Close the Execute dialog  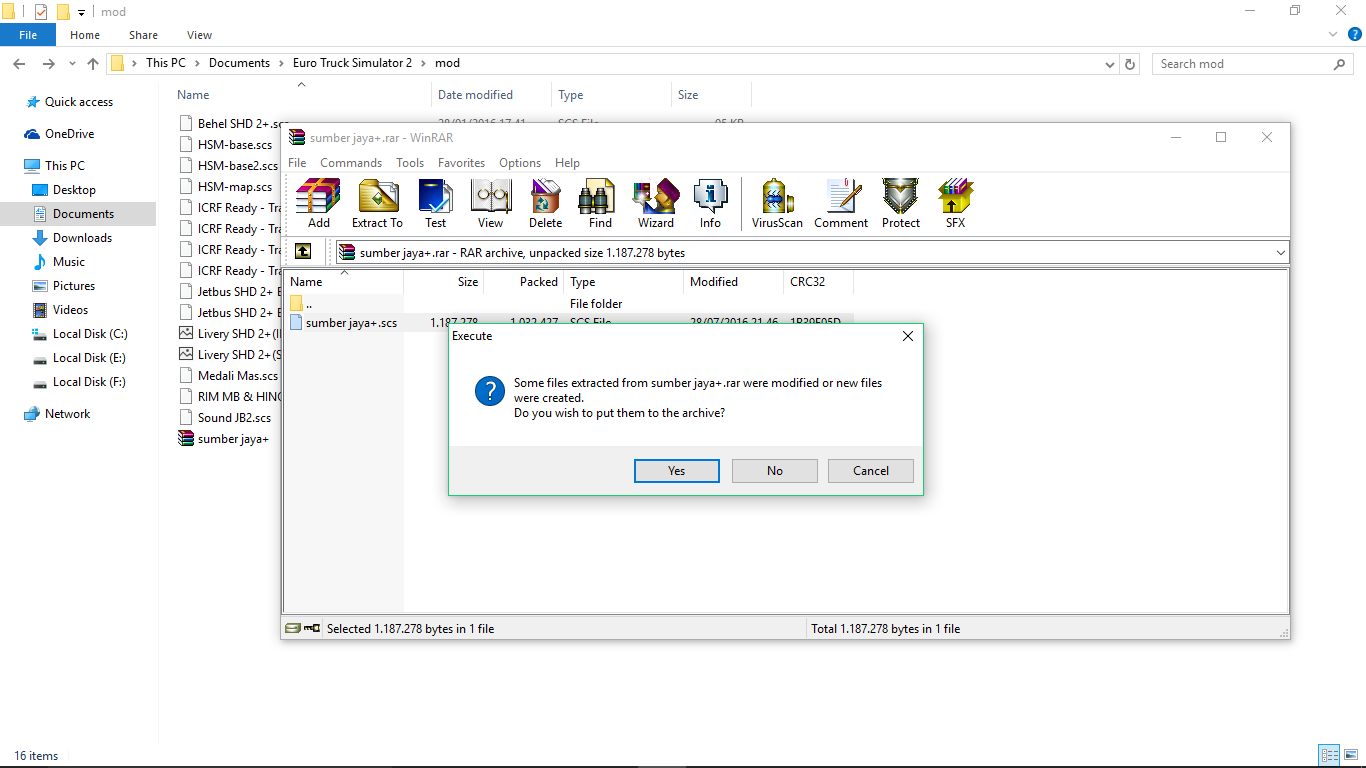pyautogui.click(x=908, y=336)
